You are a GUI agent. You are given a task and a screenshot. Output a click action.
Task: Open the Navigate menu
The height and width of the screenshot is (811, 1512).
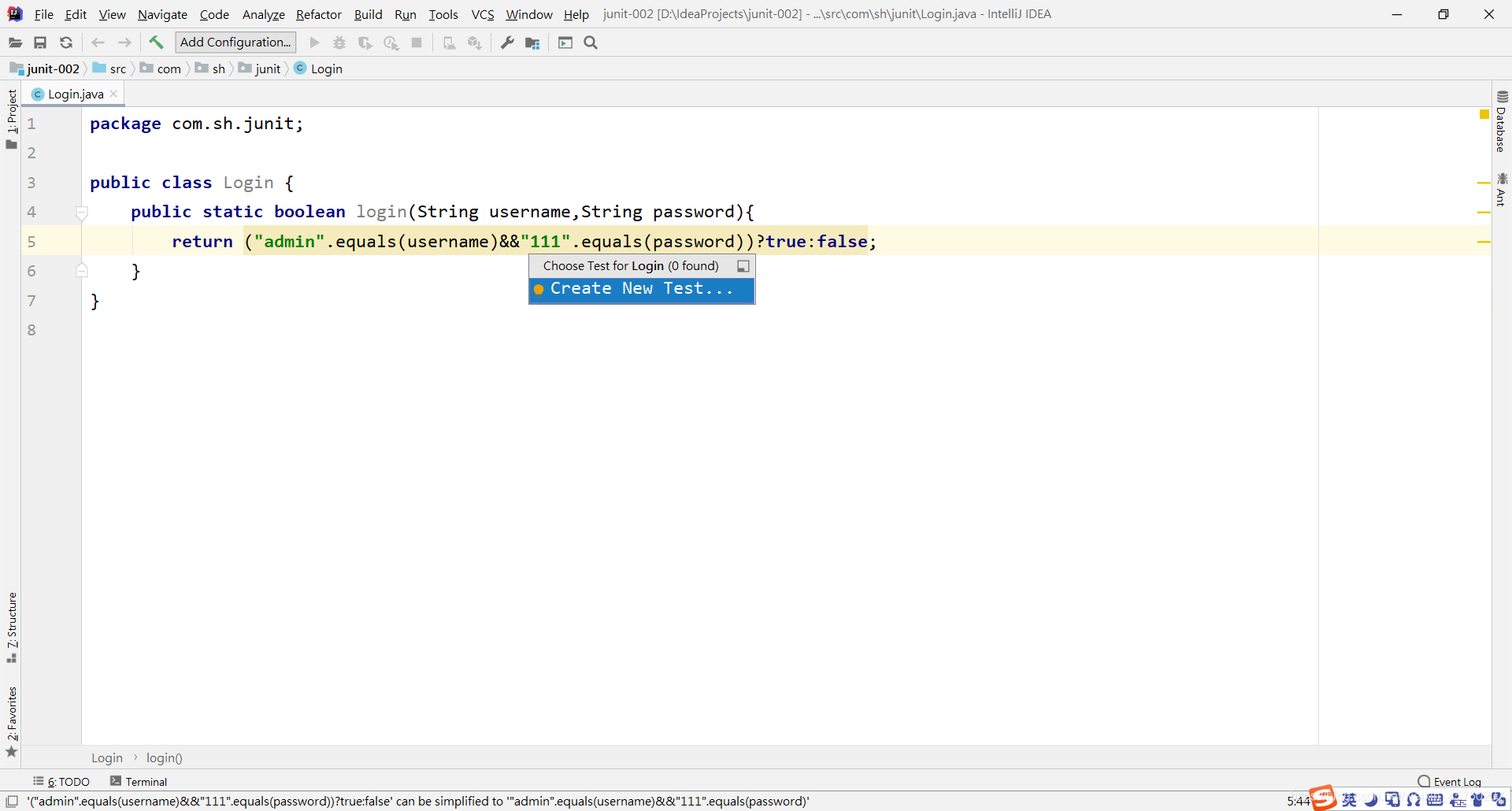coord(162,14)
